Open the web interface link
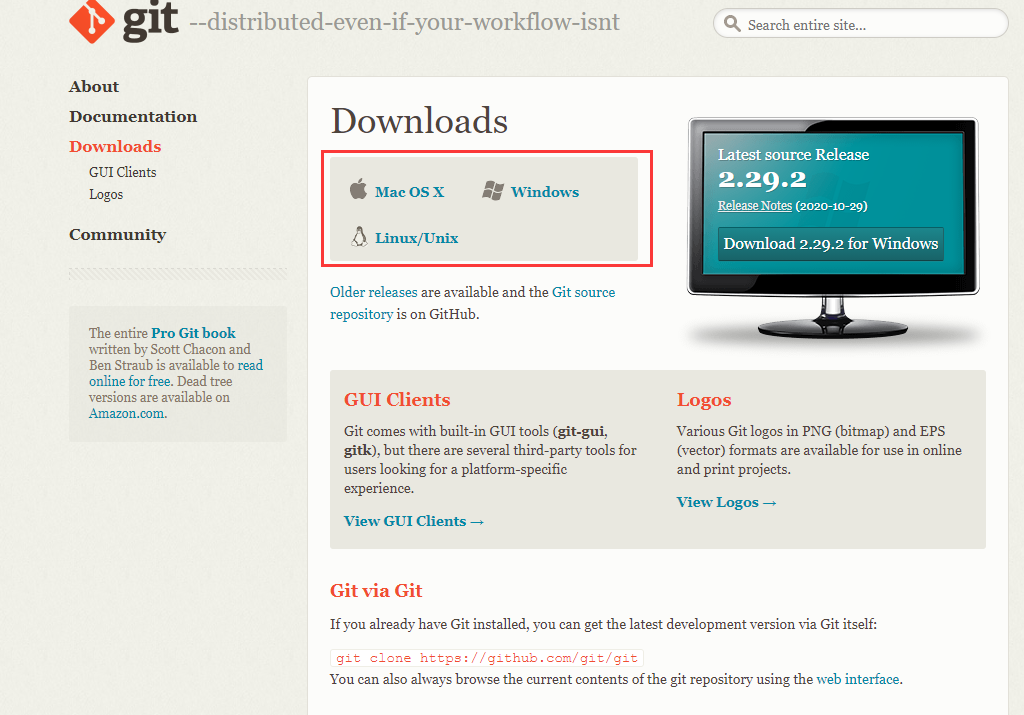Viewport: 1024px width, 715px height. [x=858, y=679]
